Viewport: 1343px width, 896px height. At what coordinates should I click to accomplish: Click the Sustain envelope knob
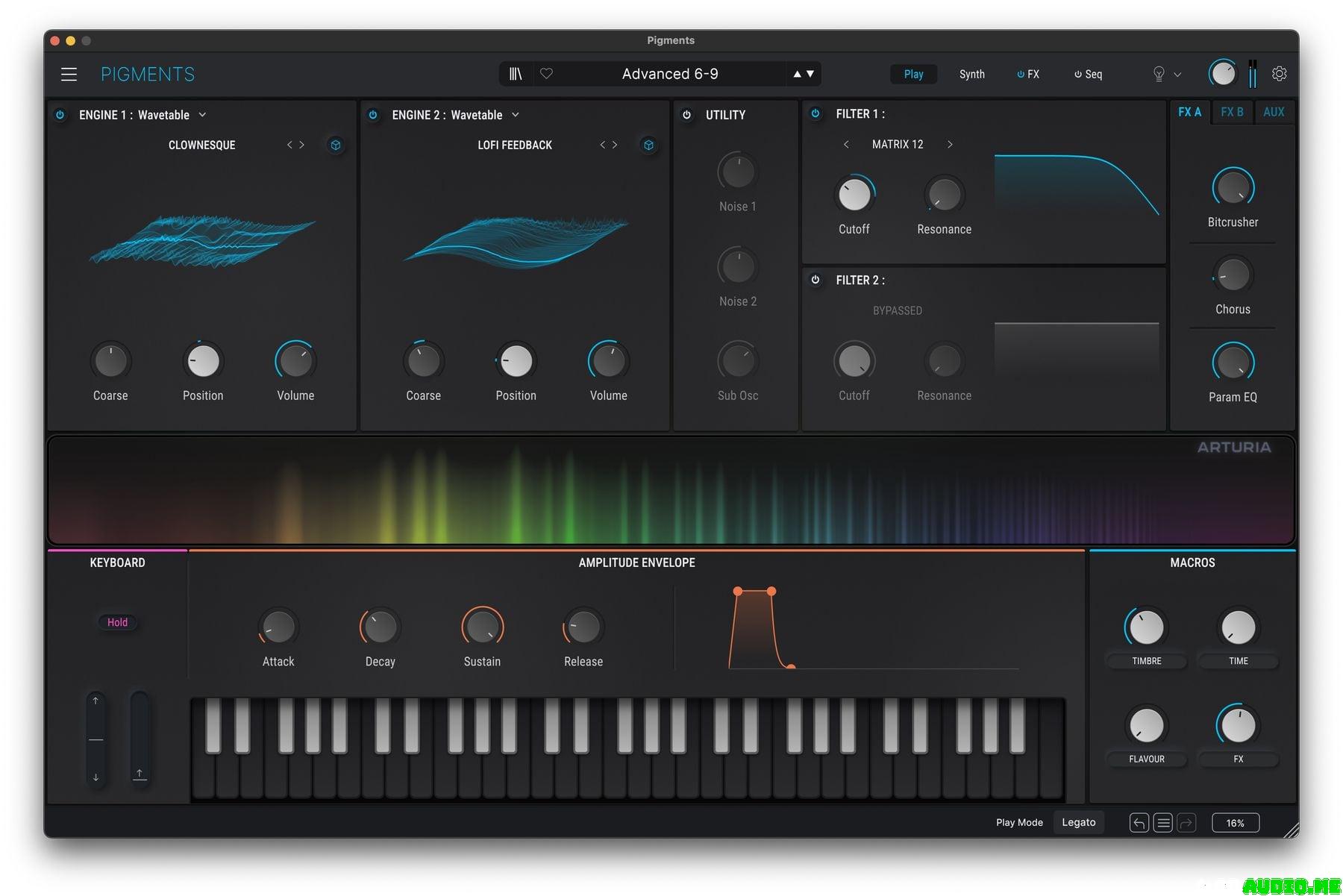pos(482,627)
